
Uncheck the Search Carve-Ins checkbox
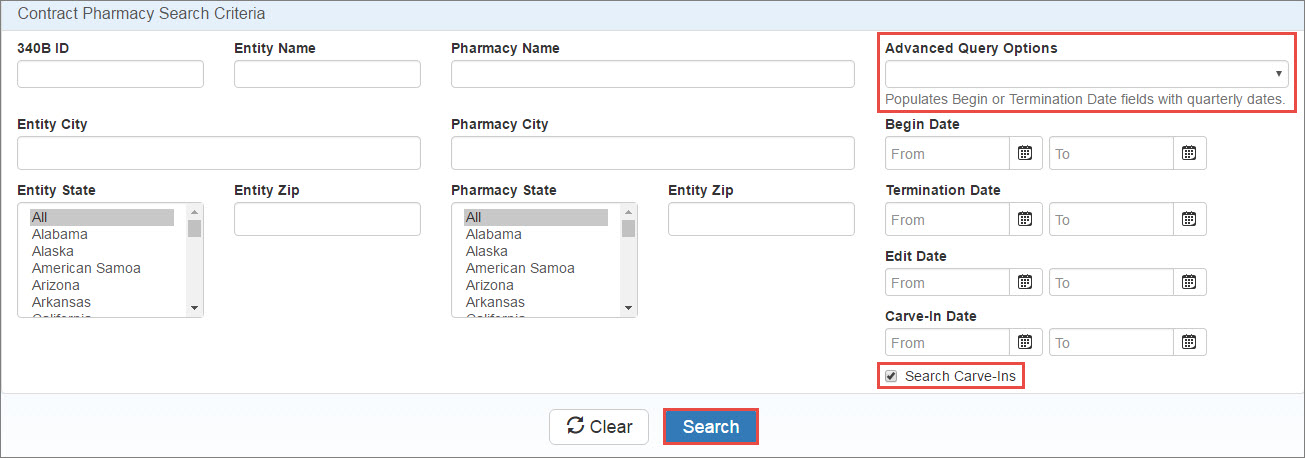(892, 377)
